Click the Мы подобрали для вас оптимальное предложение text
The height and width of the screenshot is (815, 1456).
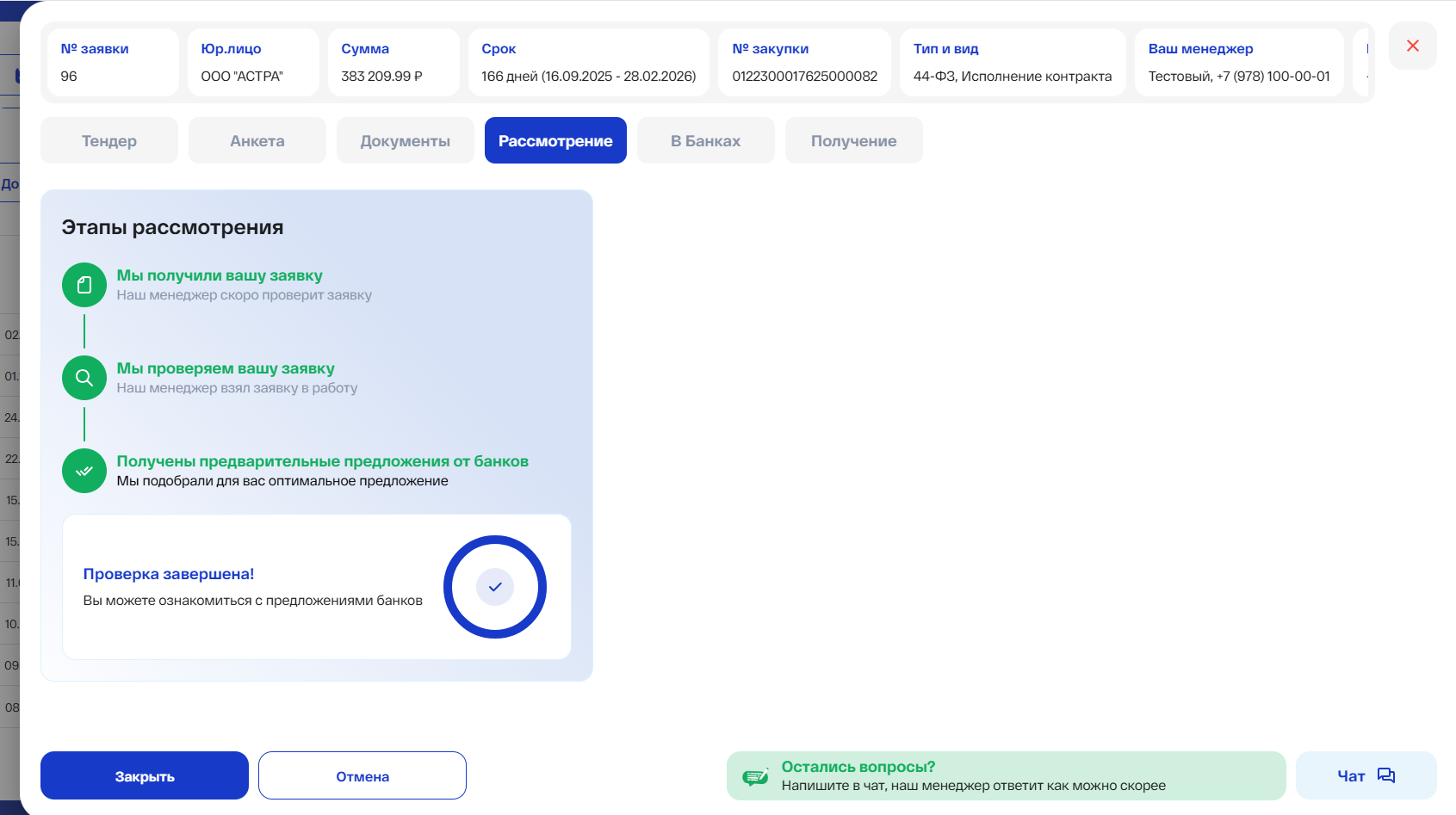click(282, 481)
